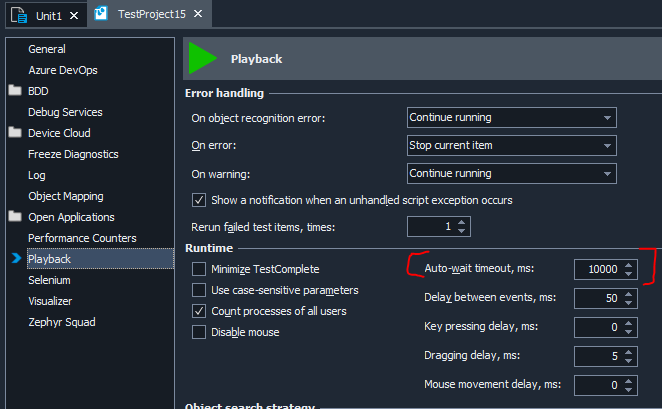662x409 pixels.
Task: Open the Azure DevOps settings page
Action: click(x=62, y=70)
